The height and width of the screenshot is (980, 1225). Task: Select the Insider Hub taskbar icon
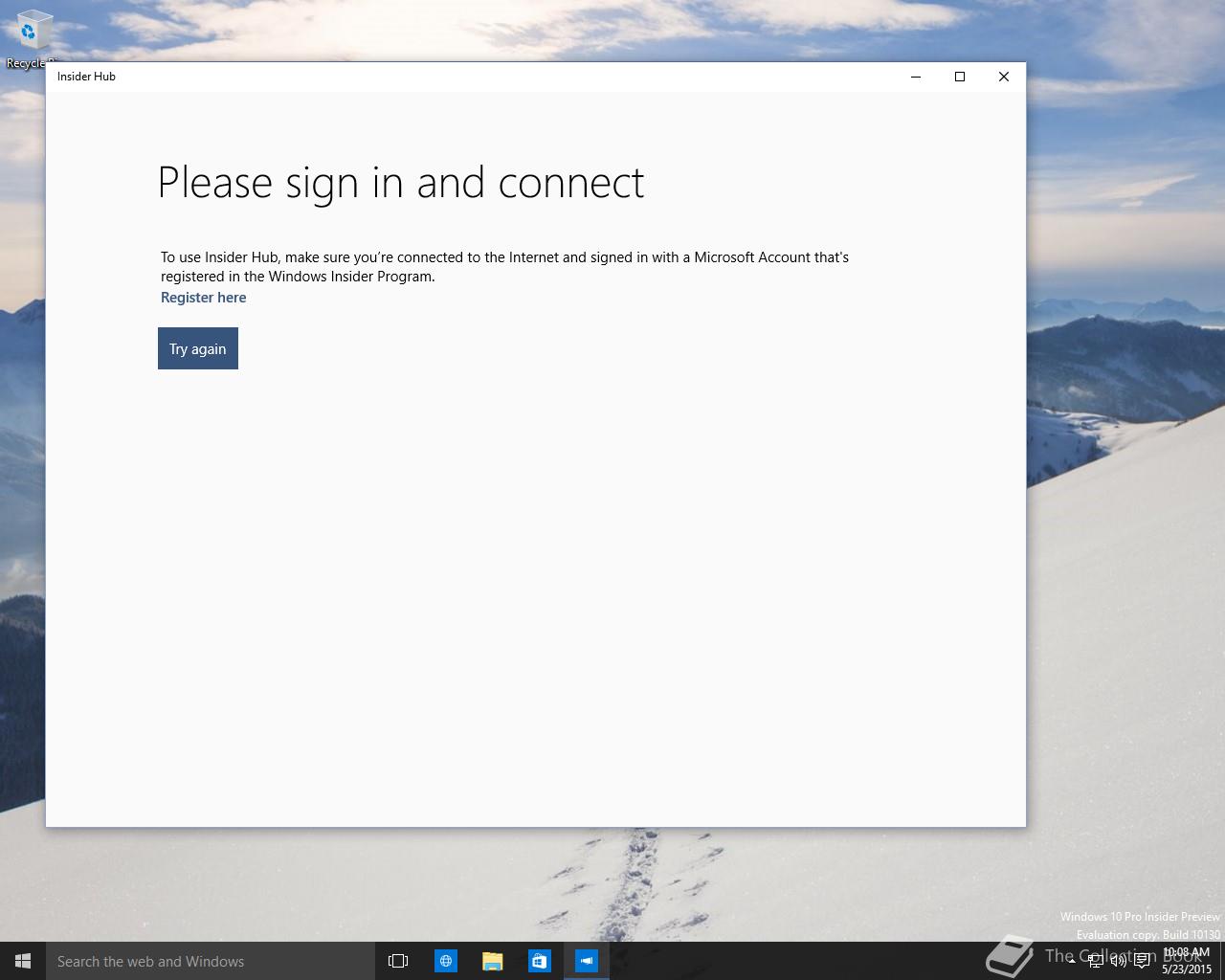[x=586, y=961]
